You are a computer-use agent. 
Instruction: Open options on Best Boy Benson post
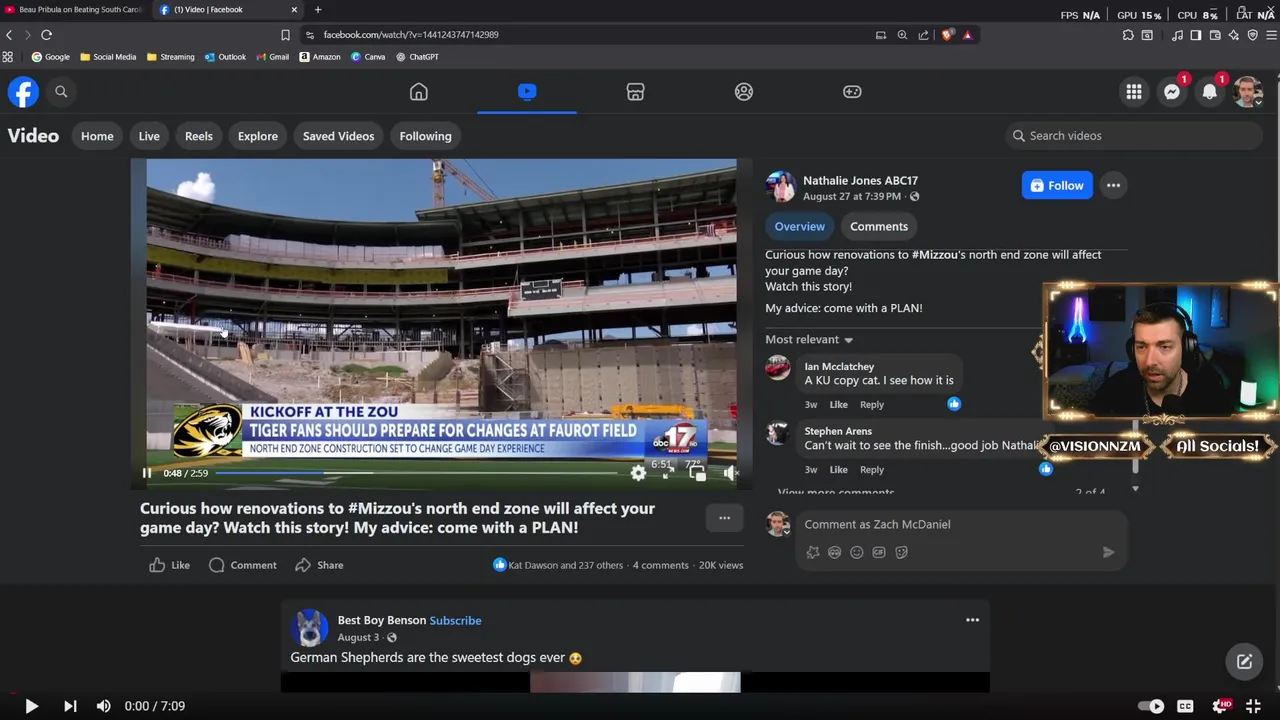click(x=972, y=620)
